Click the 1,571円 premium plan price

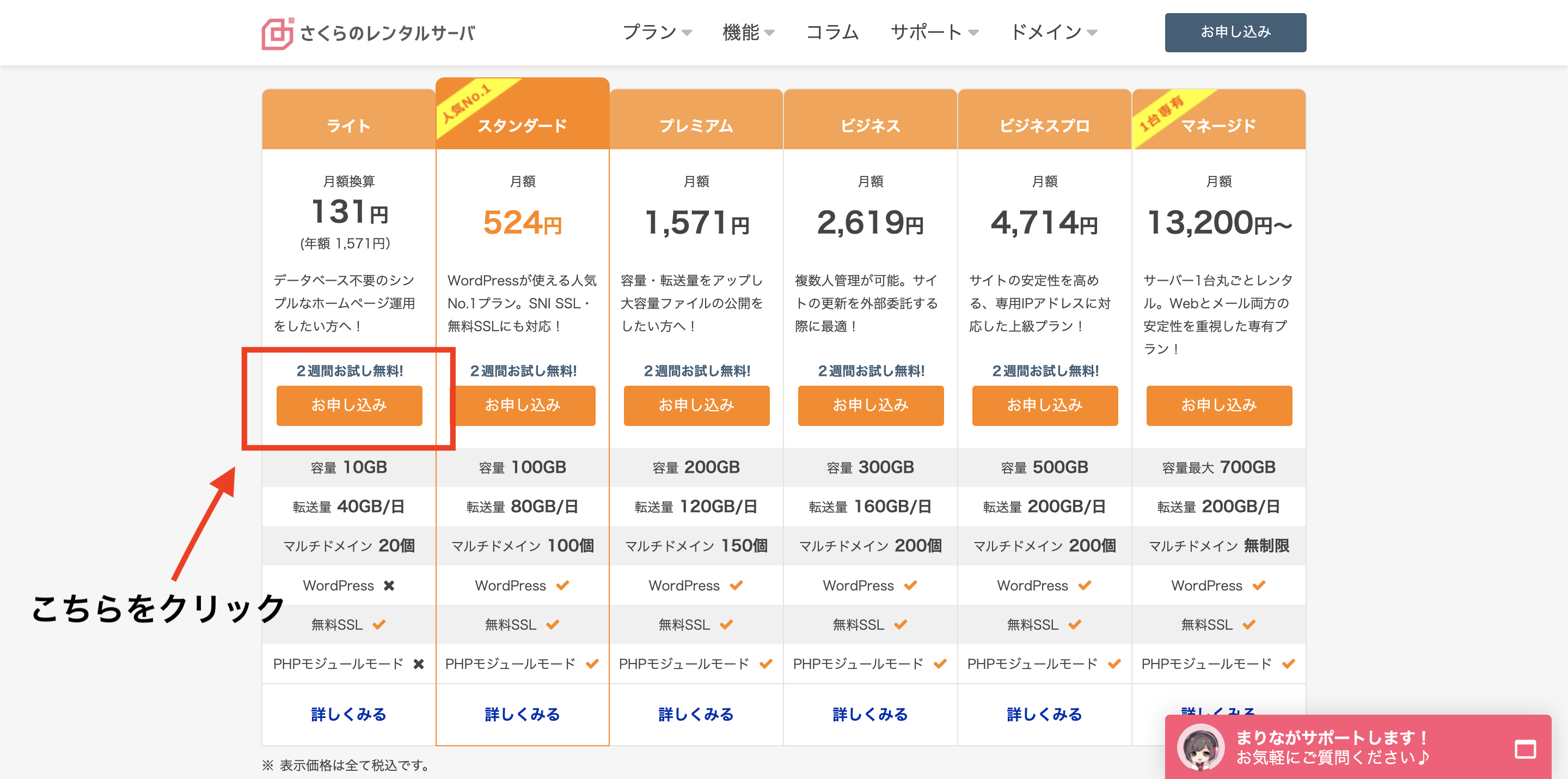pos(696,223)
